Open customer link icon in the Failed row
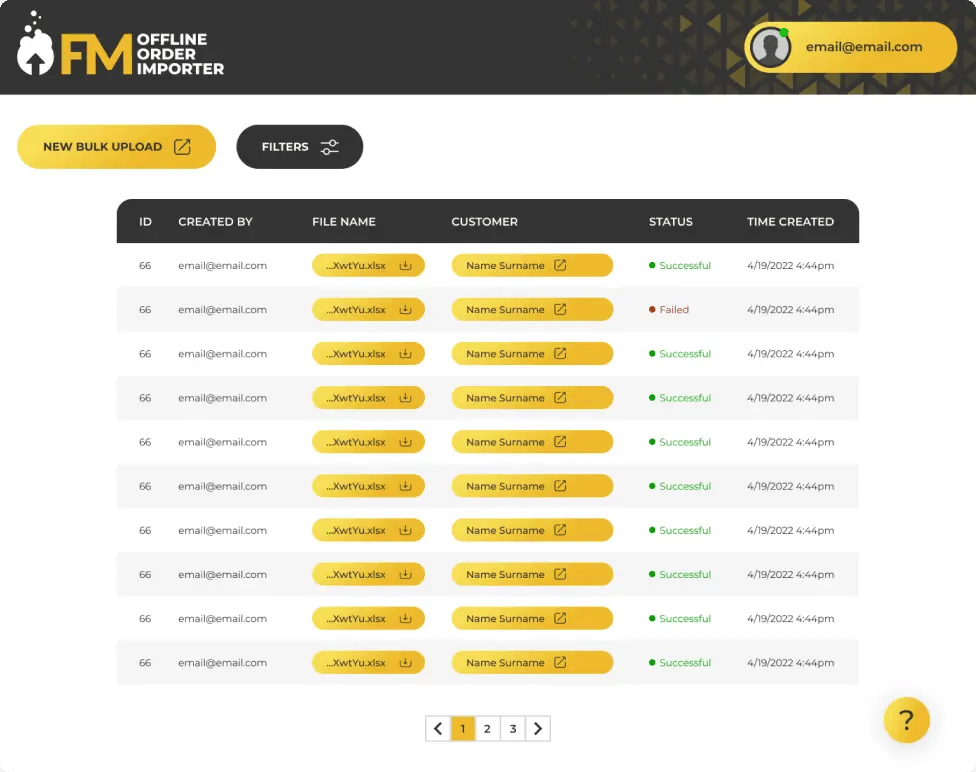 (x=560, y=310)
